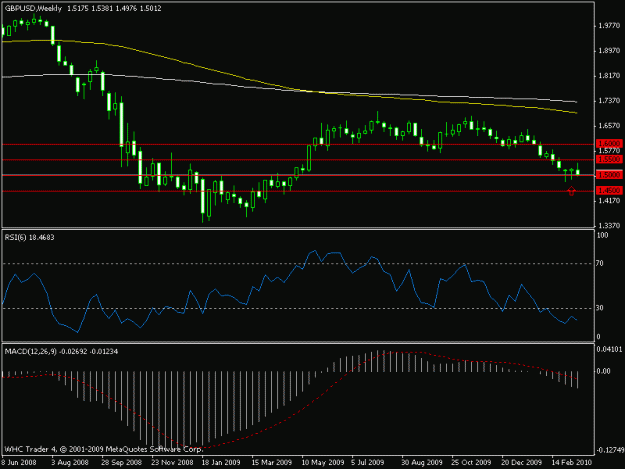This screenshot has width=625, height=469.
Task: Click the 25 Oct 2009 date label
Action: pos(471,463)
